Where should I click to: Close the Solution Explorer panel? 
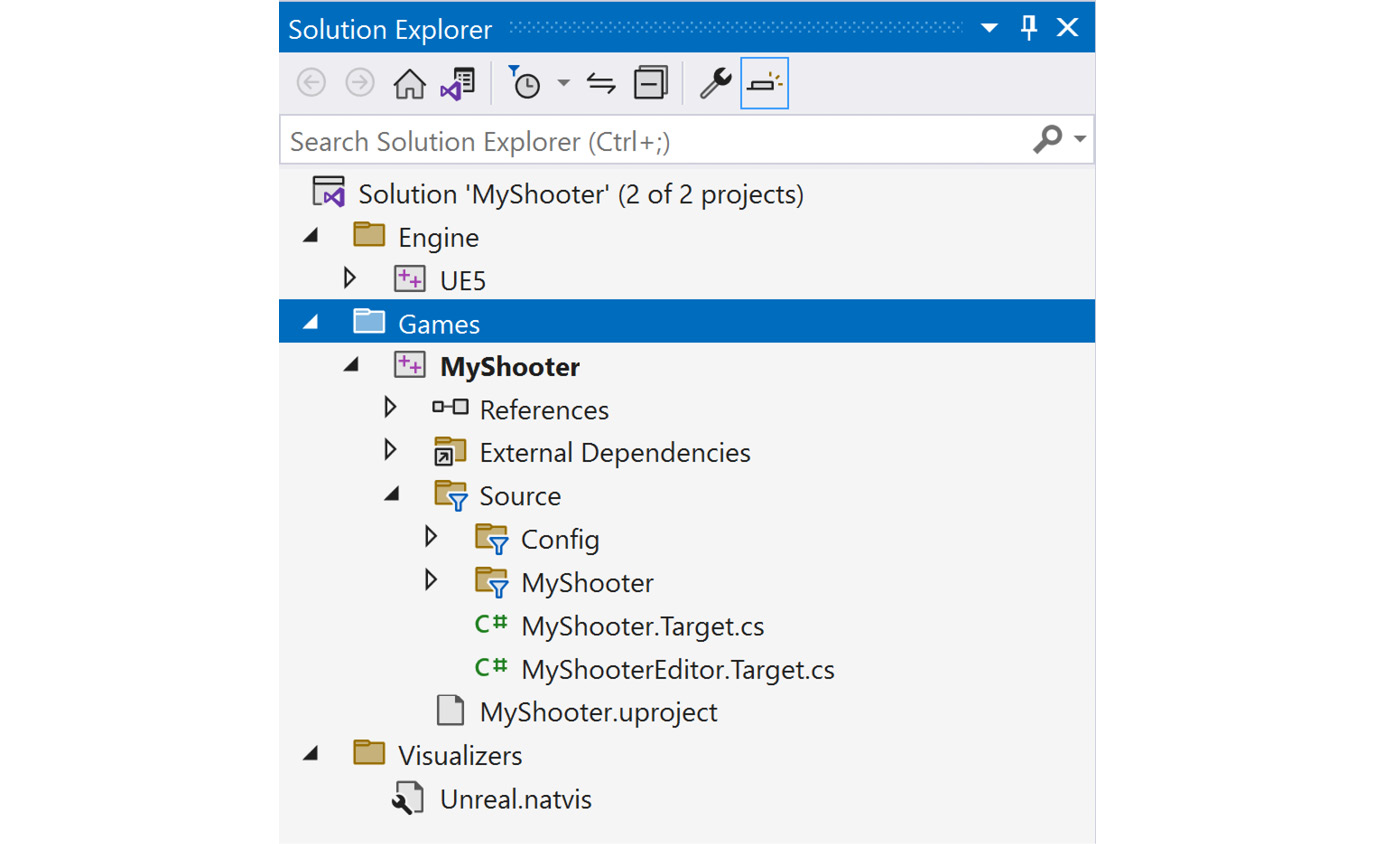coord(1068,28)
